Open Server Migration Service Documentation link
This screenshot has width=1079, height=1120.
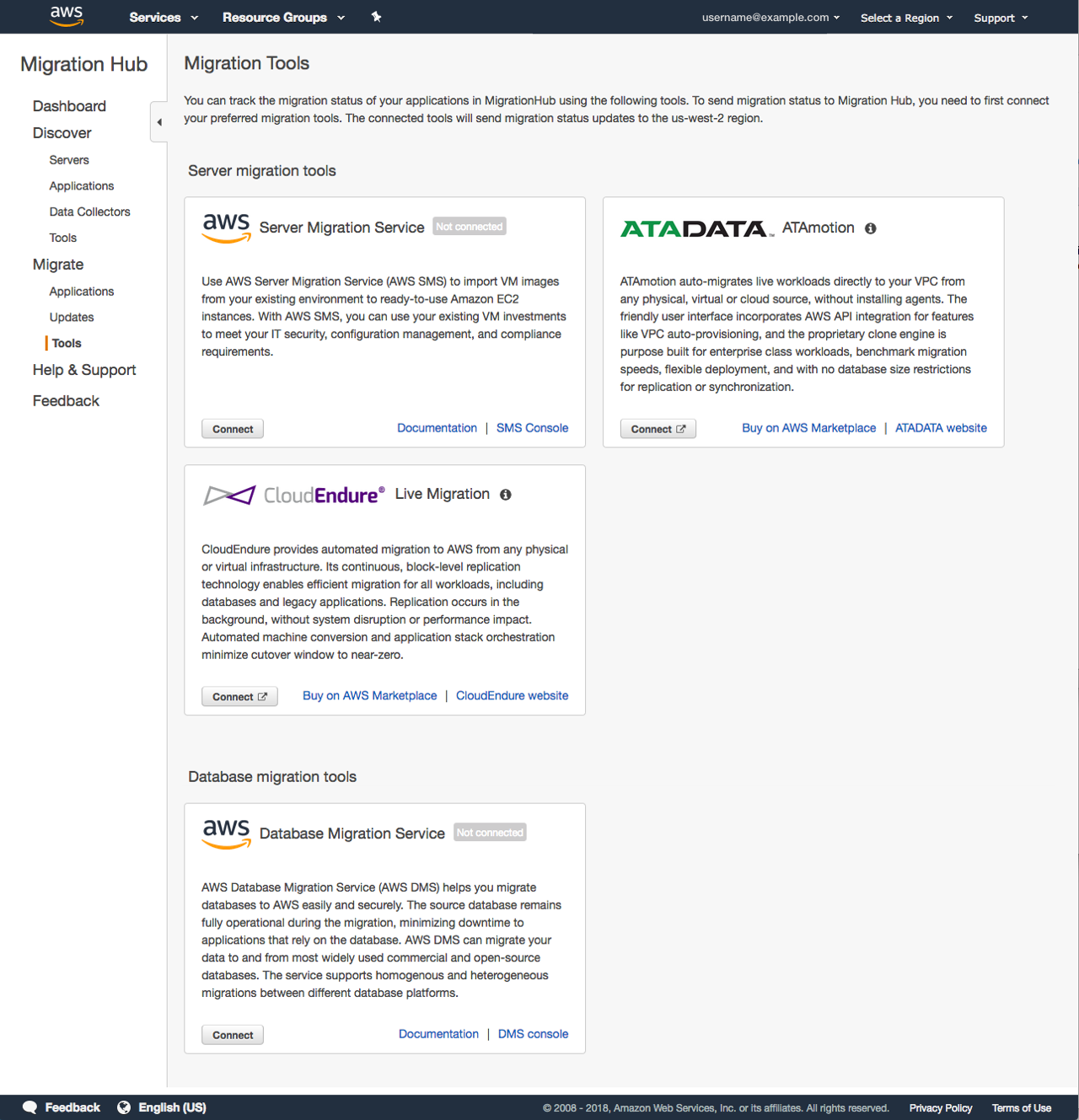(437, 428)
